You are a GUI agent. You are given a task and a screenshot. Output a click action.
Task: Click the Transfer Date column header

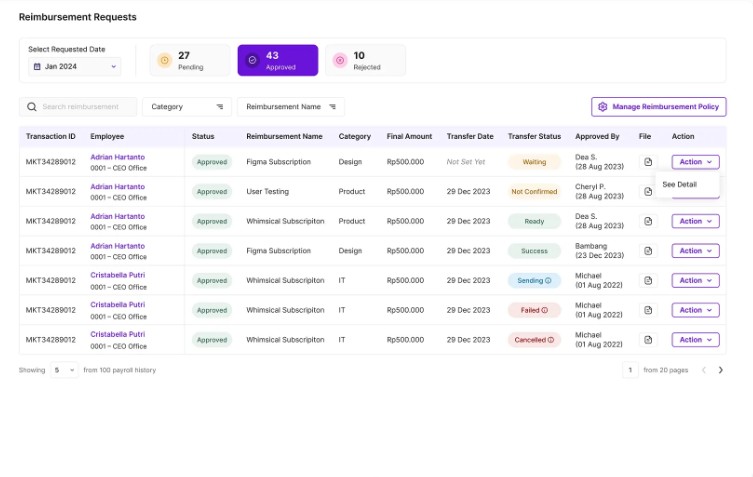[470, 136]
